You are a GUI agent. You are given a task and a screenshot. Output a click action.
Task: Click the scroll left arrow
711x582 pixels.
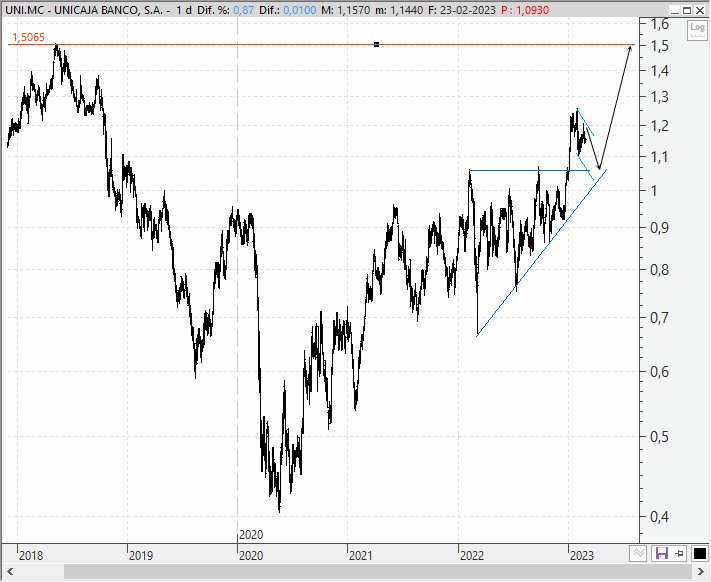[x=10, y=571]
